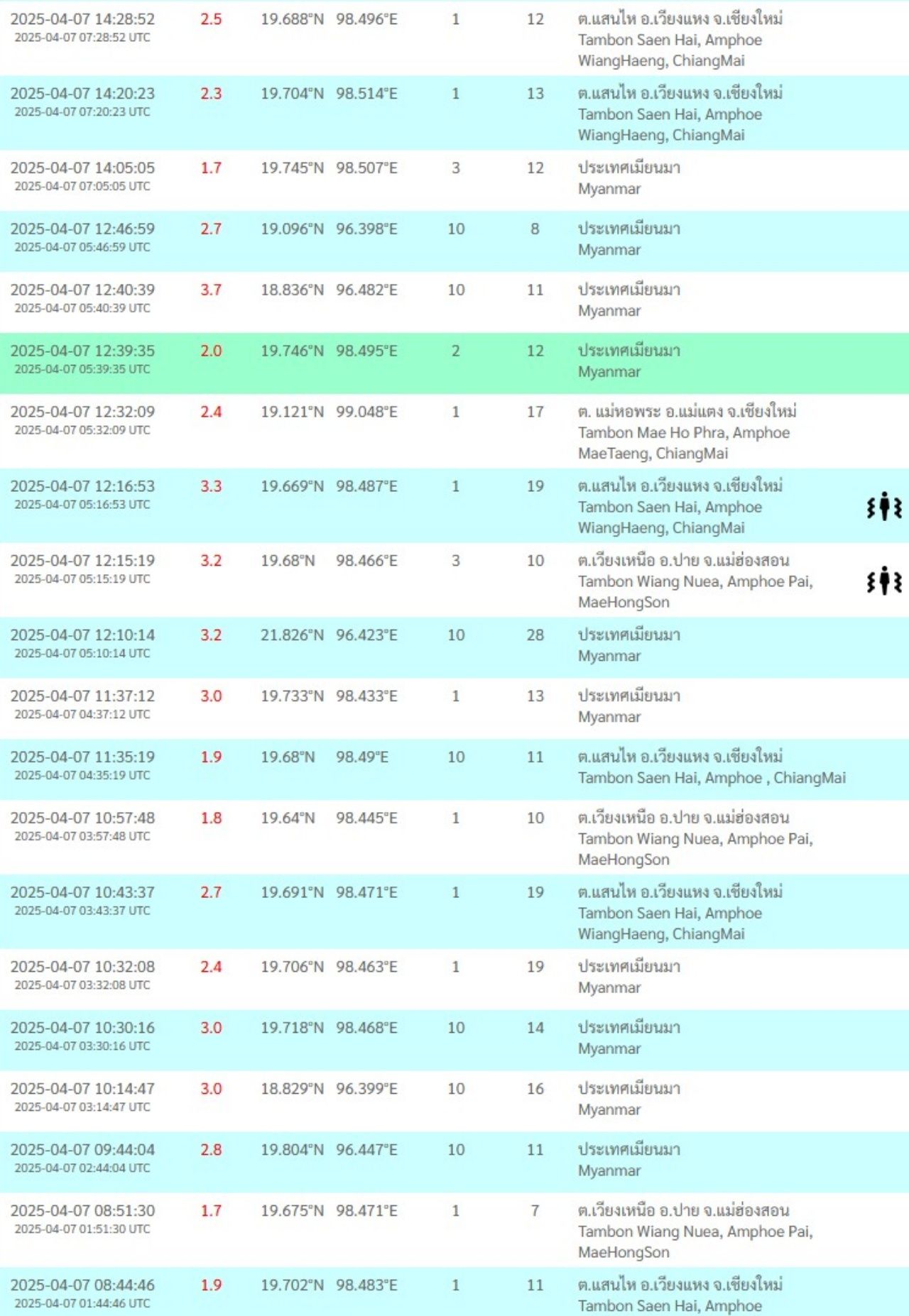Select the timestamp 2025-04-07 08:51:30
The height and width of the screenshot is (1316, 909).
[82, 1211]
